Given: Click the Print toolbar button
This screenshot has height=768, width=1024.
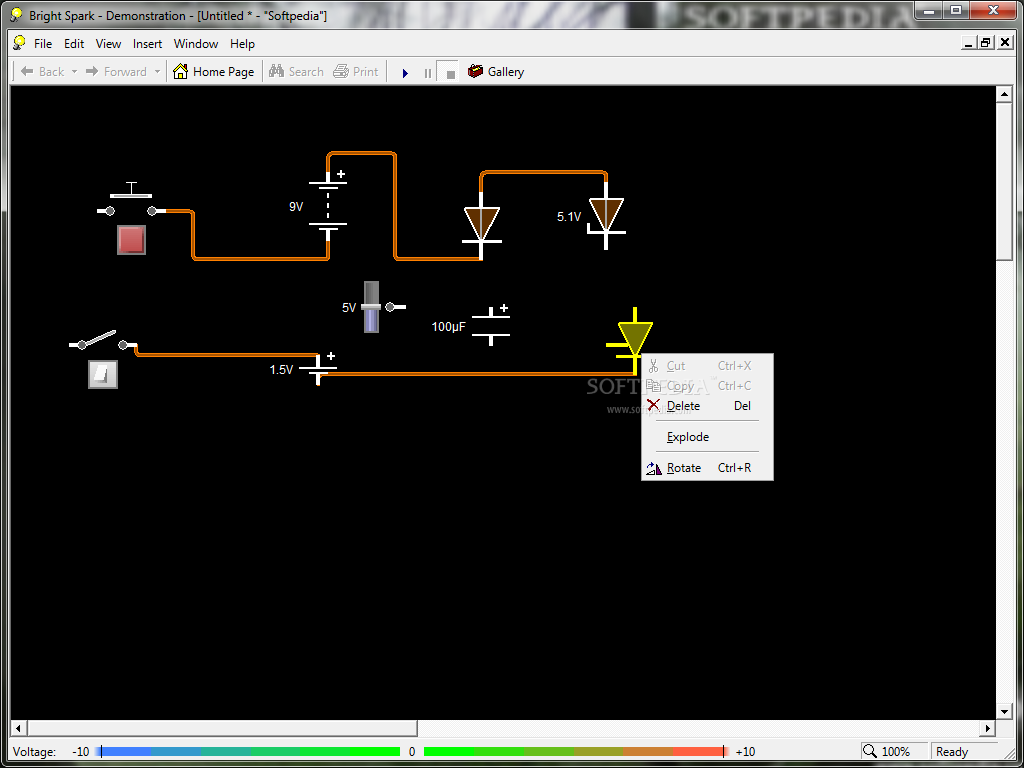Looking at the screenshot, I should [356, 72].
